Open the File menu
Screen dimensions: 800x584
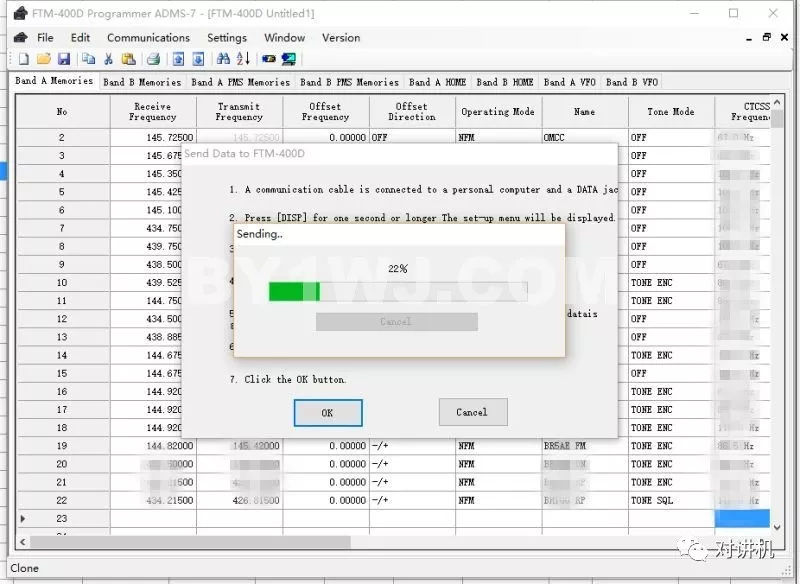pyautogui.click(x=45, y=38)
